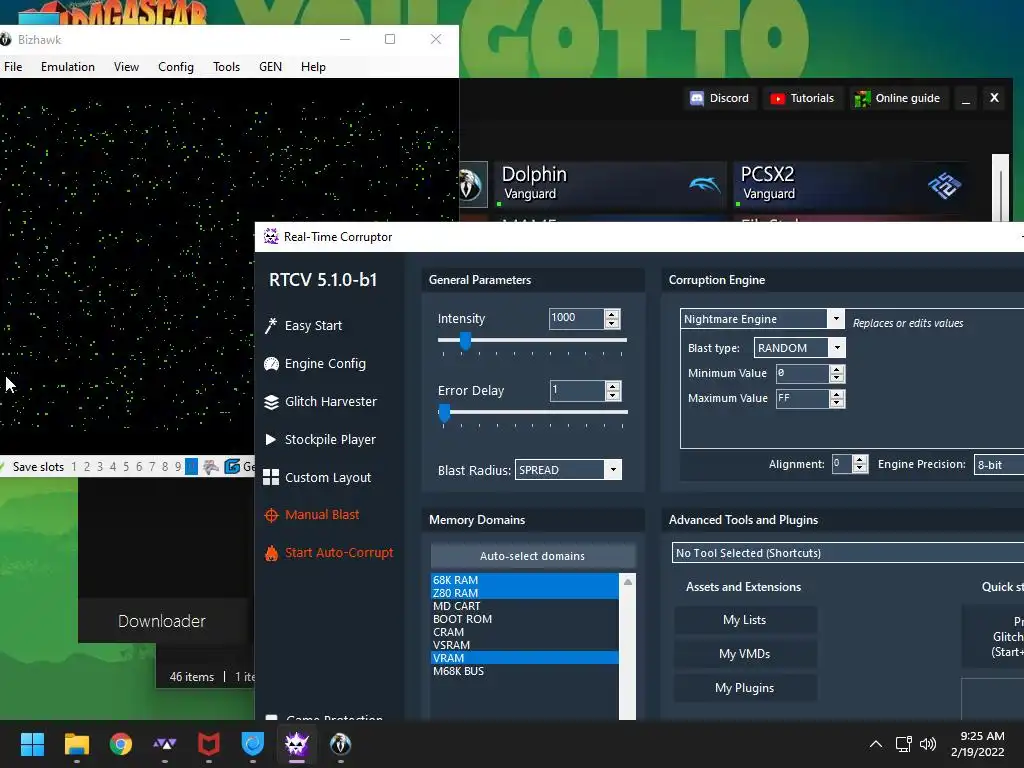Image resolution: width=1024 pixels, height=768 pixels.
Task: Select save slot 9 in Bizhawk
Action: 178,467
